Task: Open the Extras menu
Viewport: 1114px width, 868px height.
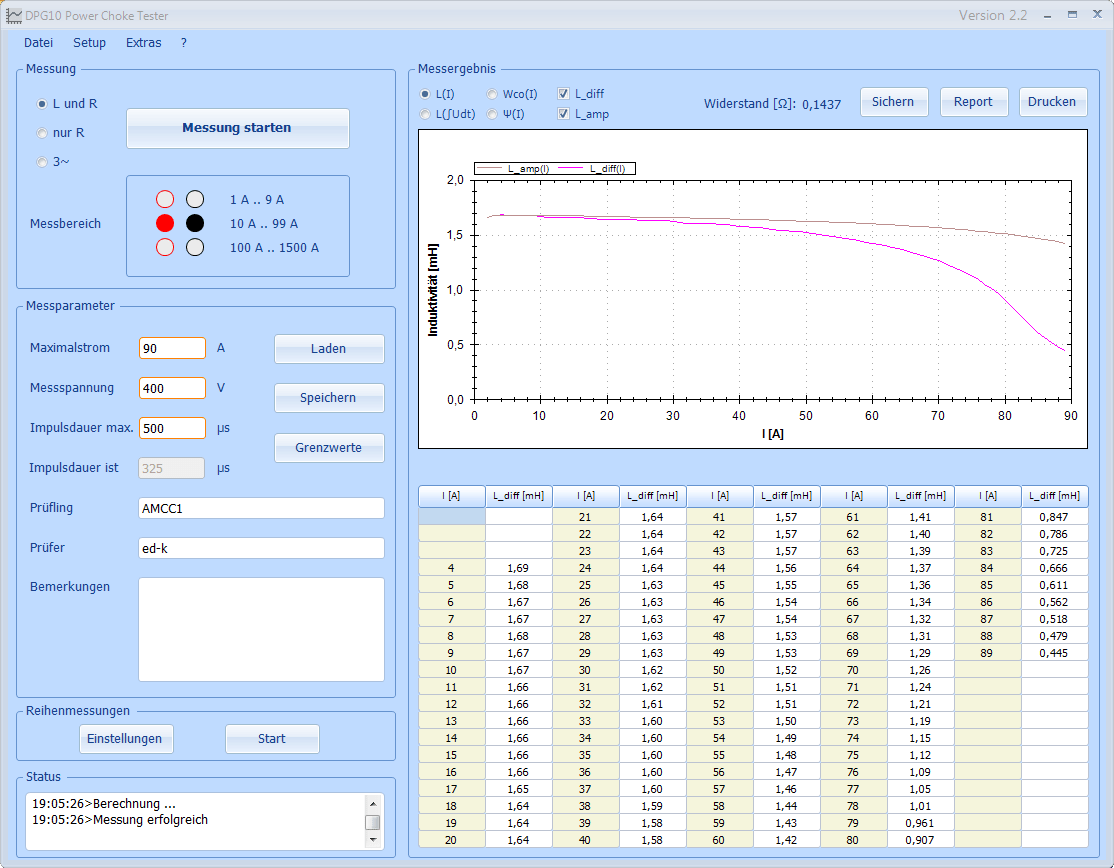Action: 143,43
